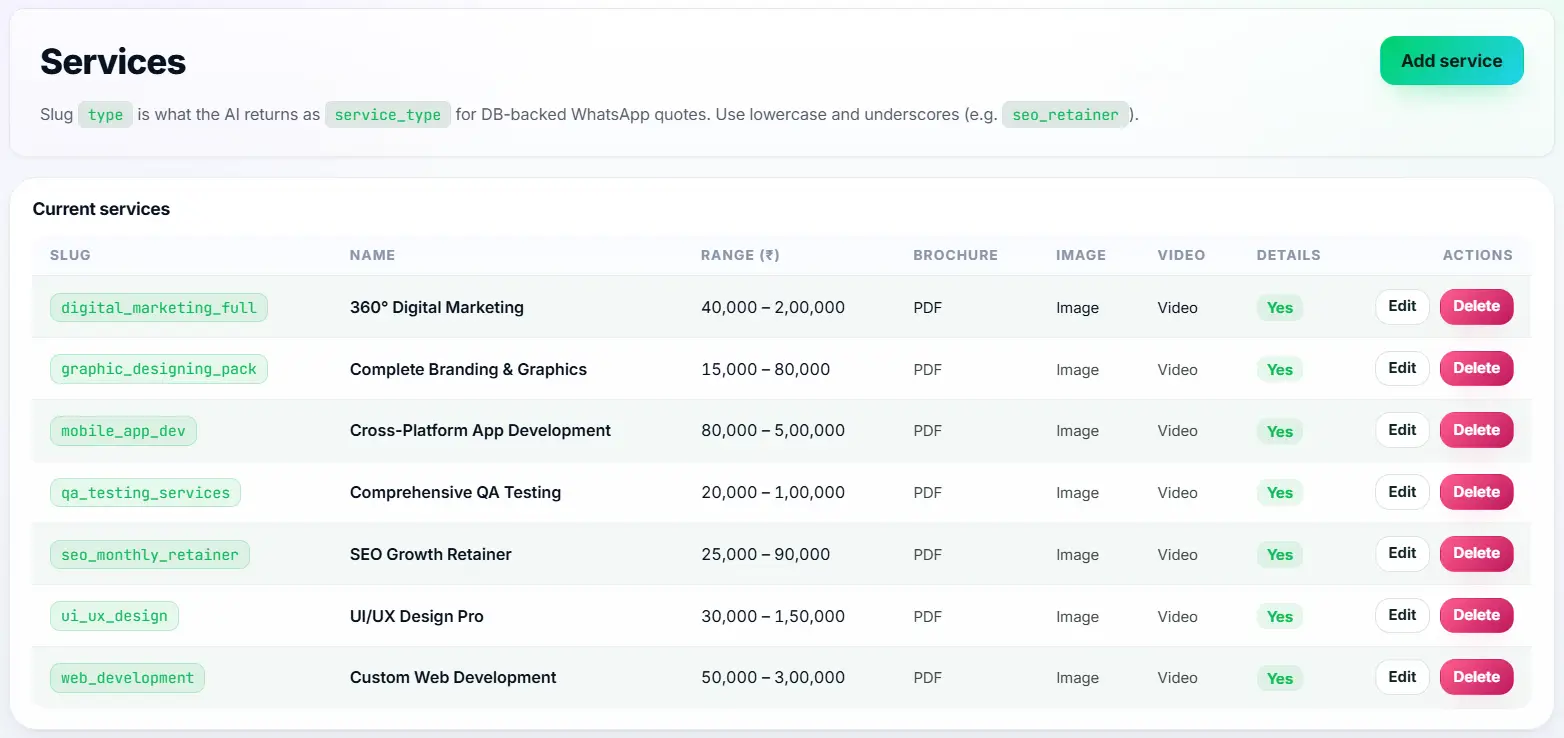The height and width of the screenshot is (738, 1564).
Task: Edit the Cross-Platform App Development service
Action: click(x=1402, y=430)
